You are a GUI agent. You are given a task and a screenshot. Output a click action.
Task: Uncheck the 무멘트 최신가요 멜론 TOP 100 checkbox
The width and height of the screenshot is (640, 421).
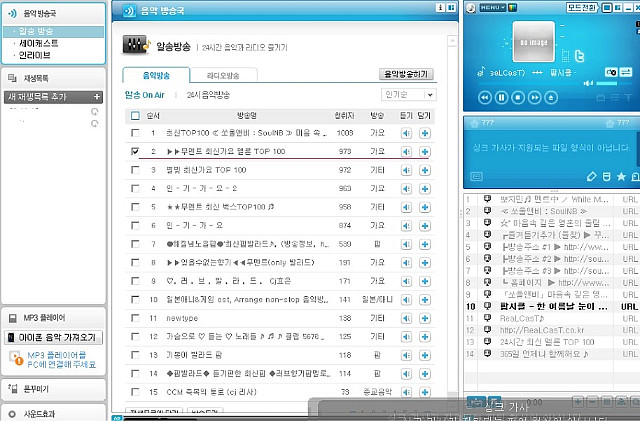[x=135, y=151]
